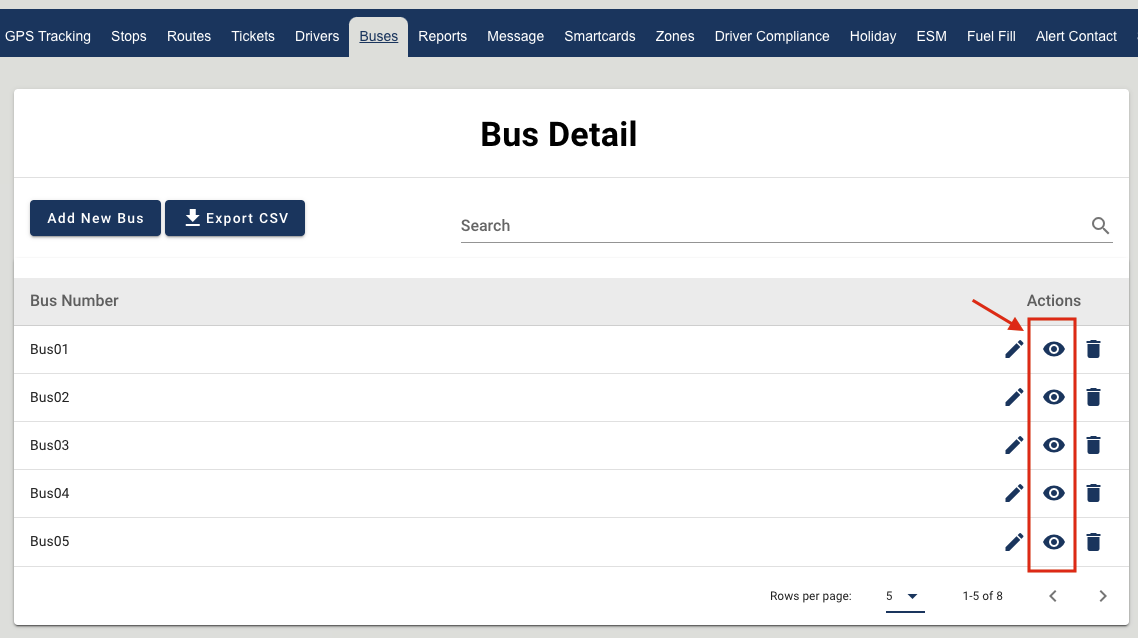The image size is (1138, 638).
Task: Delete Bus02 using the trash icon
Action: 1094,397
